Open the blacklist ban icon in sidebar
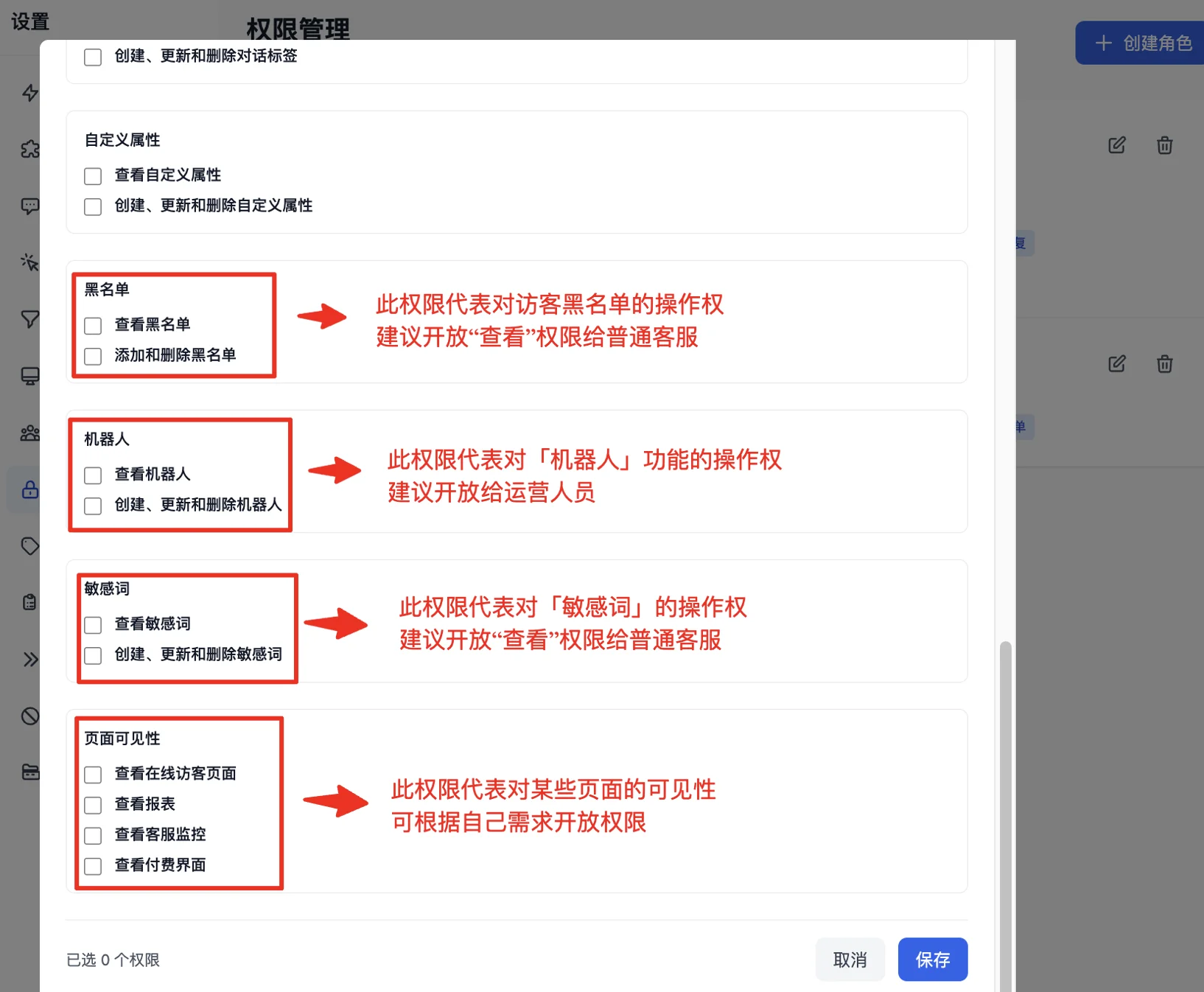Image resolution: width=1204 pixels, height=992 pixels. pos(29,716)
